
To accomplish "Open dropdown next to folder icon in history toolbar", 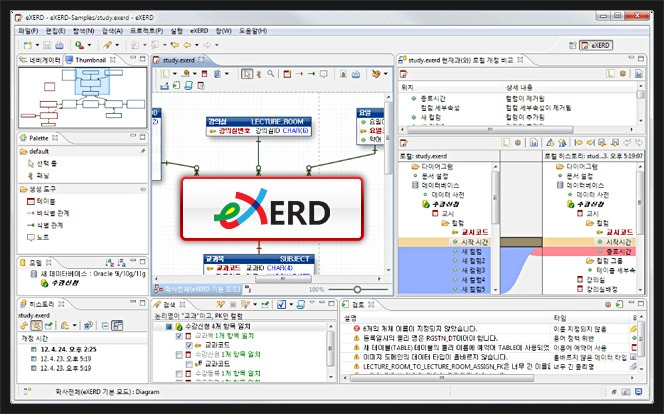I will 75,326.
